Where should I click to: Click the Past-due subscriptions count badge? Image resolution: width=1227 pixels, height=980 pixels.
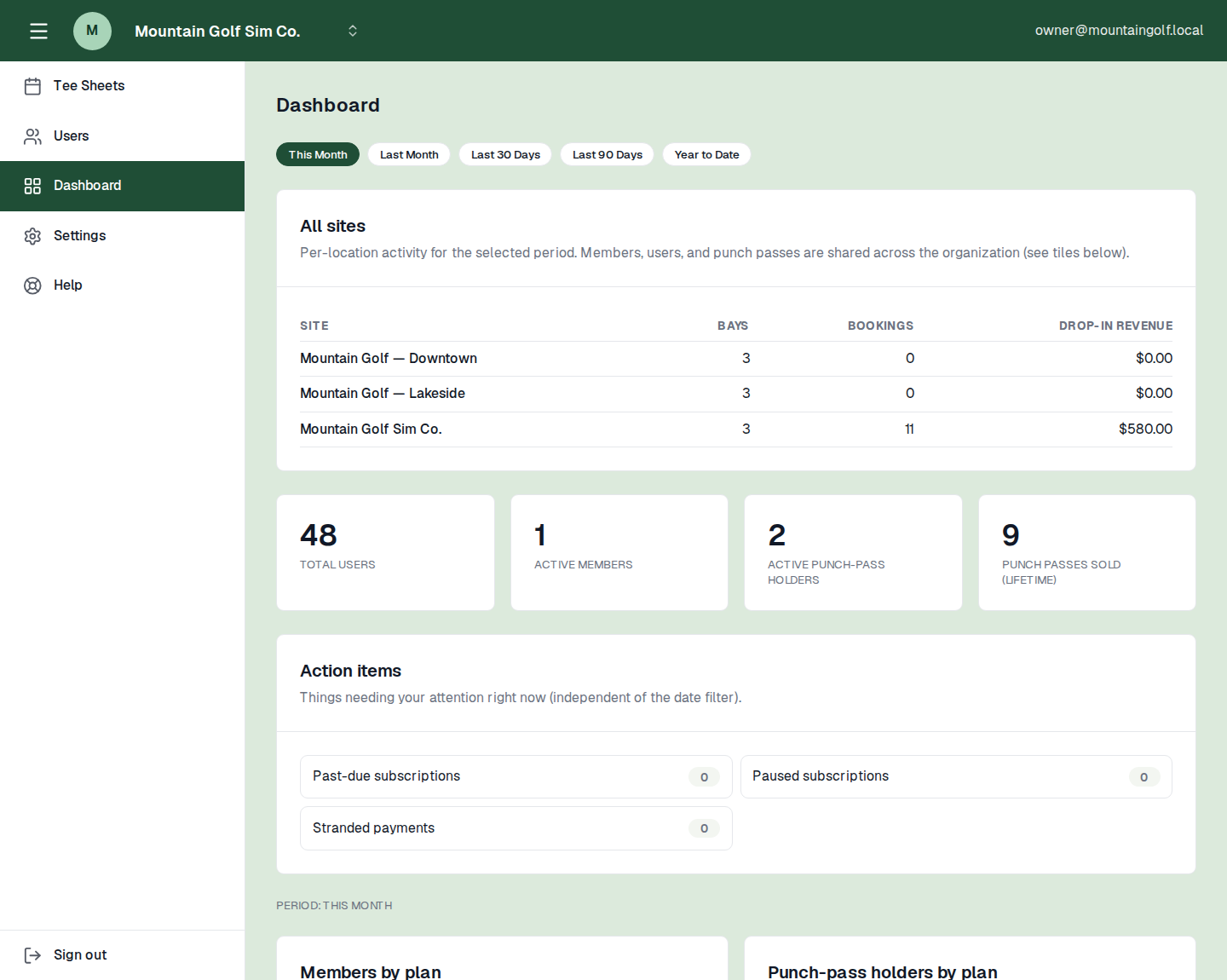click(704, 777)
